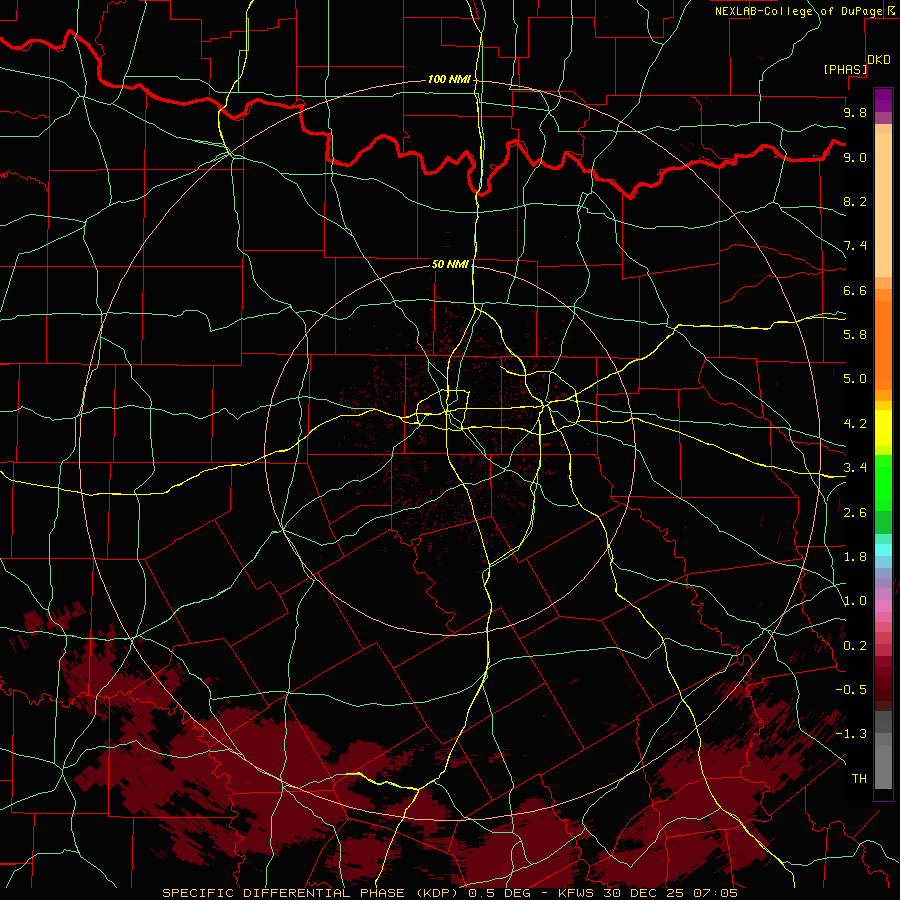This screenshot has width=900, height=900.
Task: Click the [PHAS] units label
Action: pyautogui.click(x=845, y=69)
